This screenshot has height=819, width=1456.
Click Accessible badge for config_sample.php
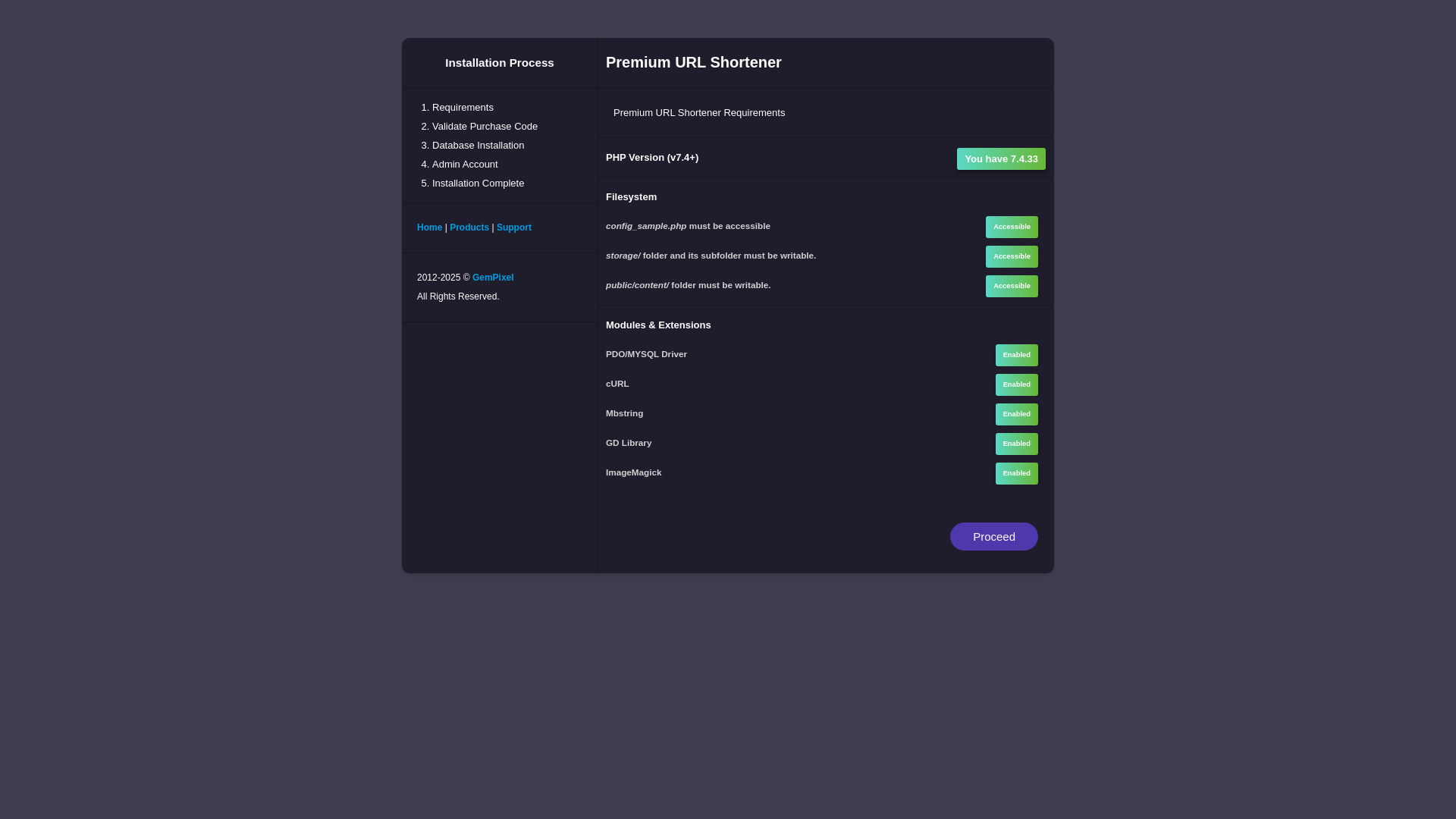point(1012,227)
